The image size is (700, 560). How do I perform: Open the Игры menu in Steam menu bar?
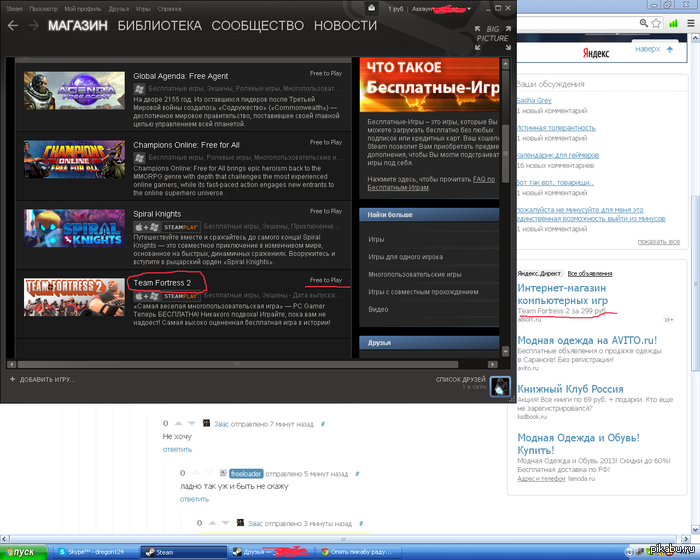tap(147, 7)
